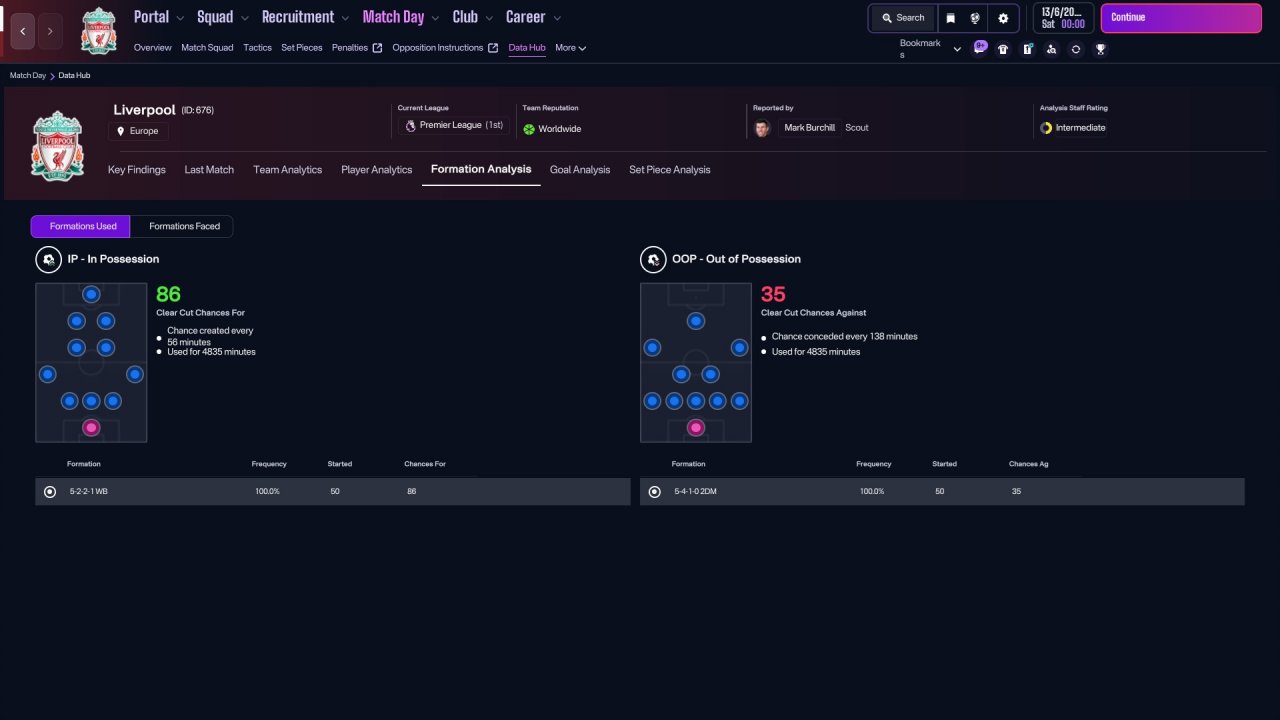This screenshot has height=720, width=1280.
Task: Open the More submenu dropdown
Action: pyautogui.click(x=571, y=48)
